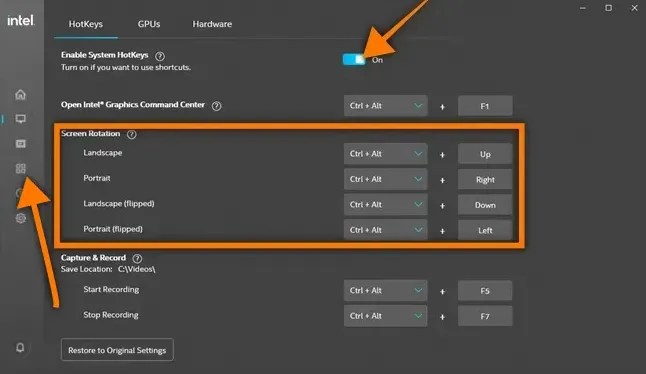
Task: Show help for Enable System HotKeys
Action: (160, 56)
